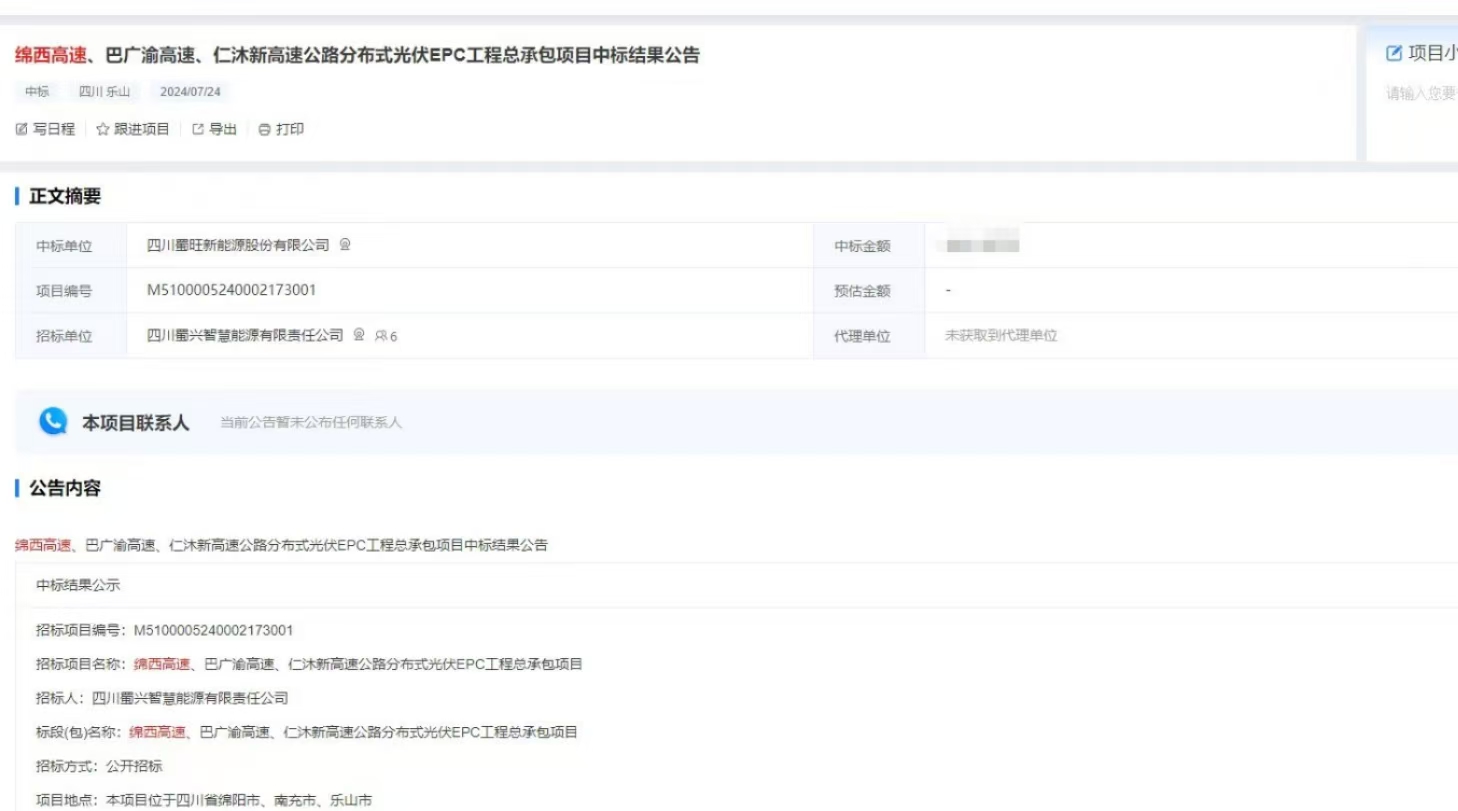The height and width of the screenshot is (811, 1458).
Task: Click the 导出 export icon
Action: coord(198,129)
